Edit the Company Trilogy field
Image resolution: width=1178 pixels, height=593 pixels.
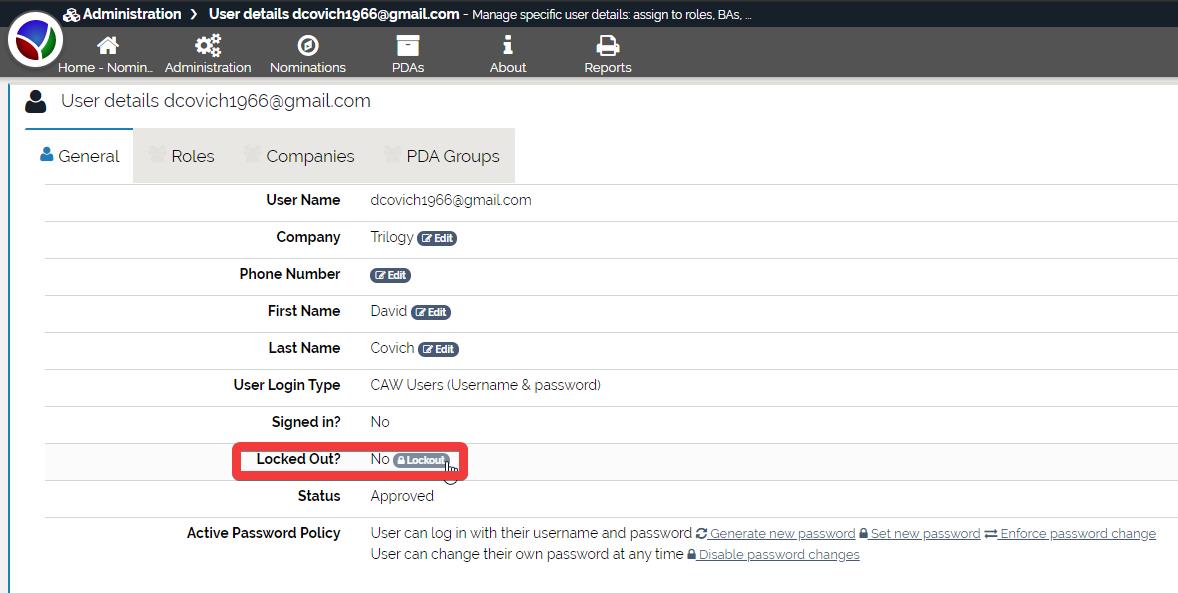click(x=437, y=238)
